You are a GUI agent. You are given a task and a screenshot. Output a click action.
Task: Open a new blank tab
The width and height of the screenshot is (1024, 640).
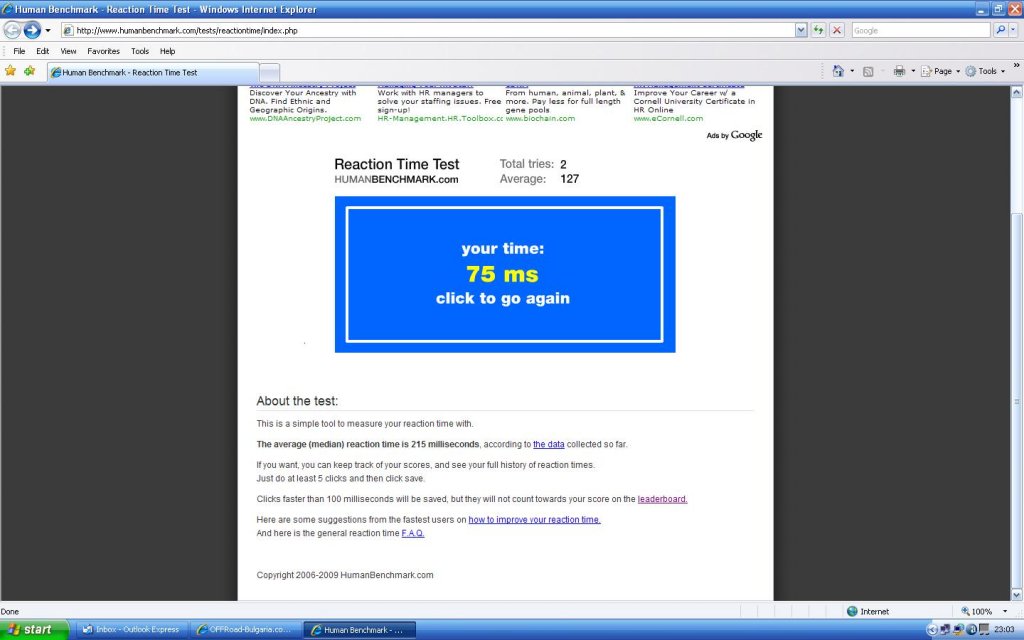coord(270,72)
